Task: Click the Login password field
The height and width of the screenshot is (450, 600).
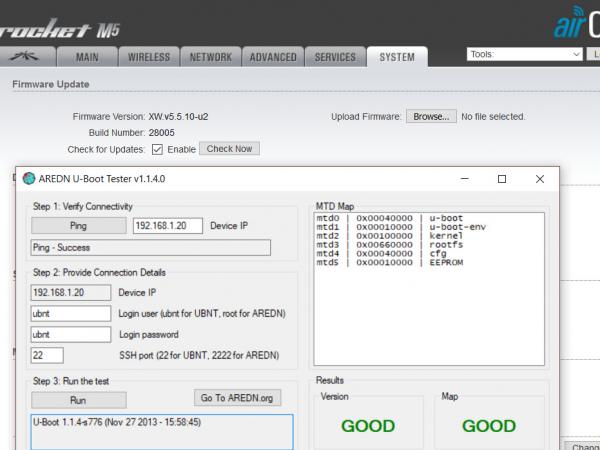Action: pyautogui.click(x=71, y=334)
